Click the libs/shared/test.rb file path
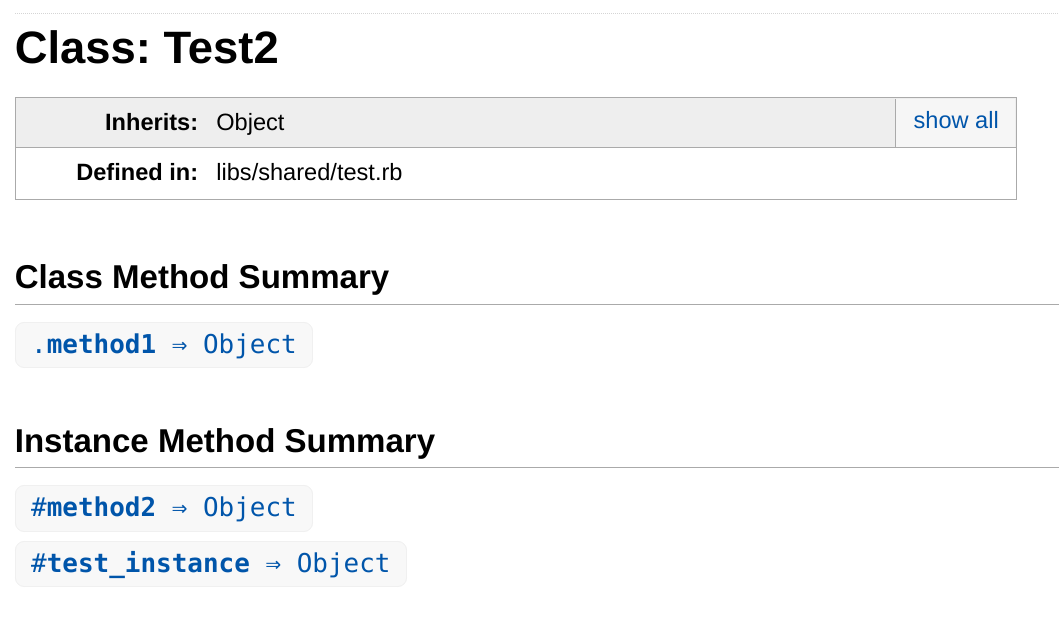This screenshot has width=1059, height=620. [x=309, y=173]
